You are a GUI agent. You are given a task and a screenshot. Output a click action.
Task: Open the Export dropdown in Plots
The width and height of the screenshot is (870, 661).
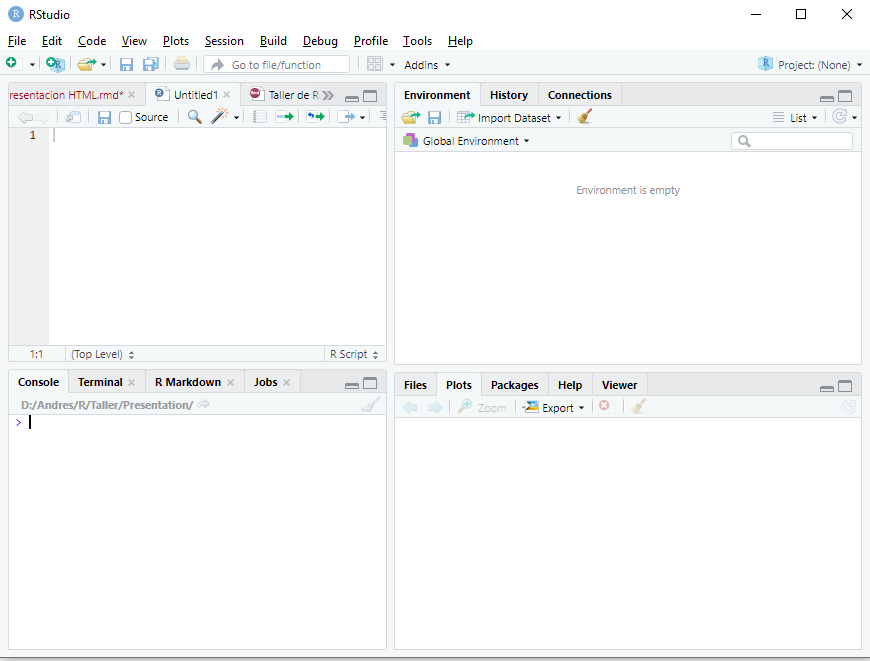(554, 407)
